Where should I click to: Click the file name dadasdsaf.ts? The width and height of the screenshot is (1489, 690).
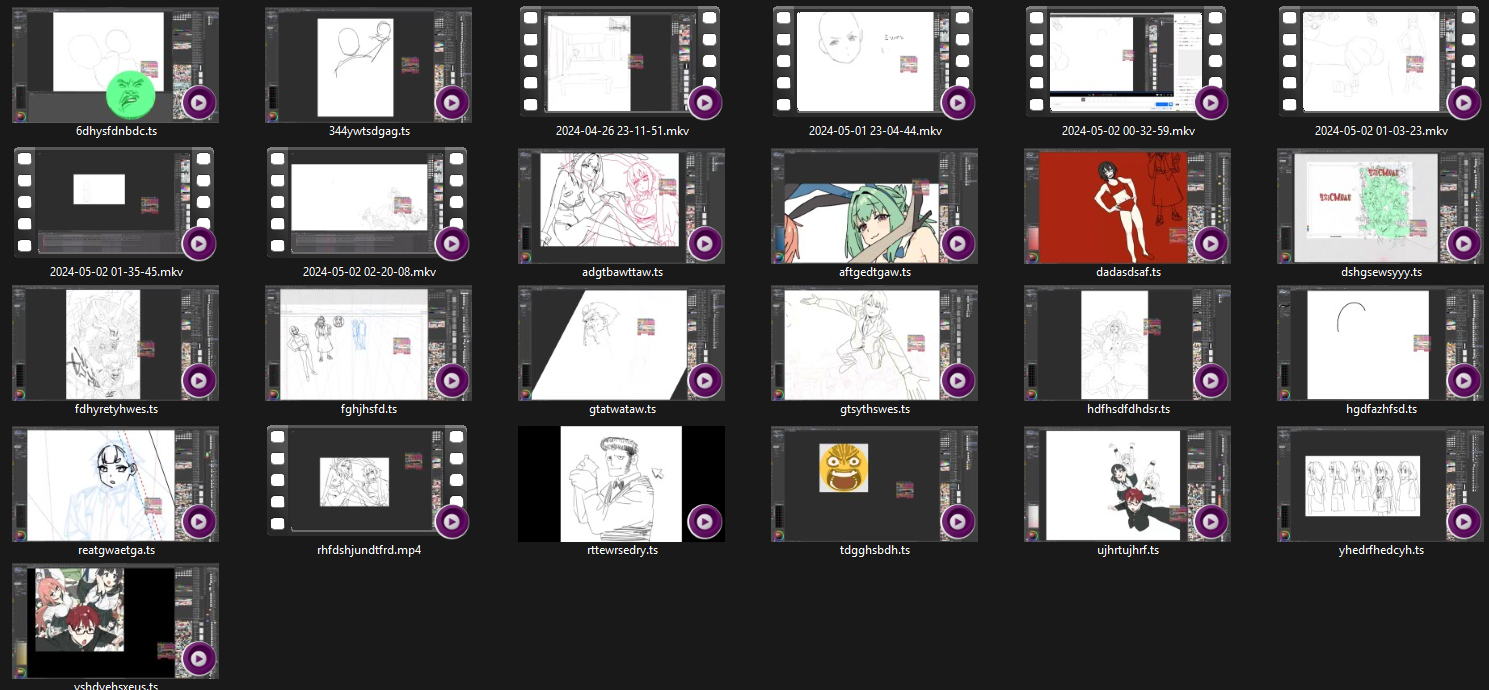[1128, 272]
